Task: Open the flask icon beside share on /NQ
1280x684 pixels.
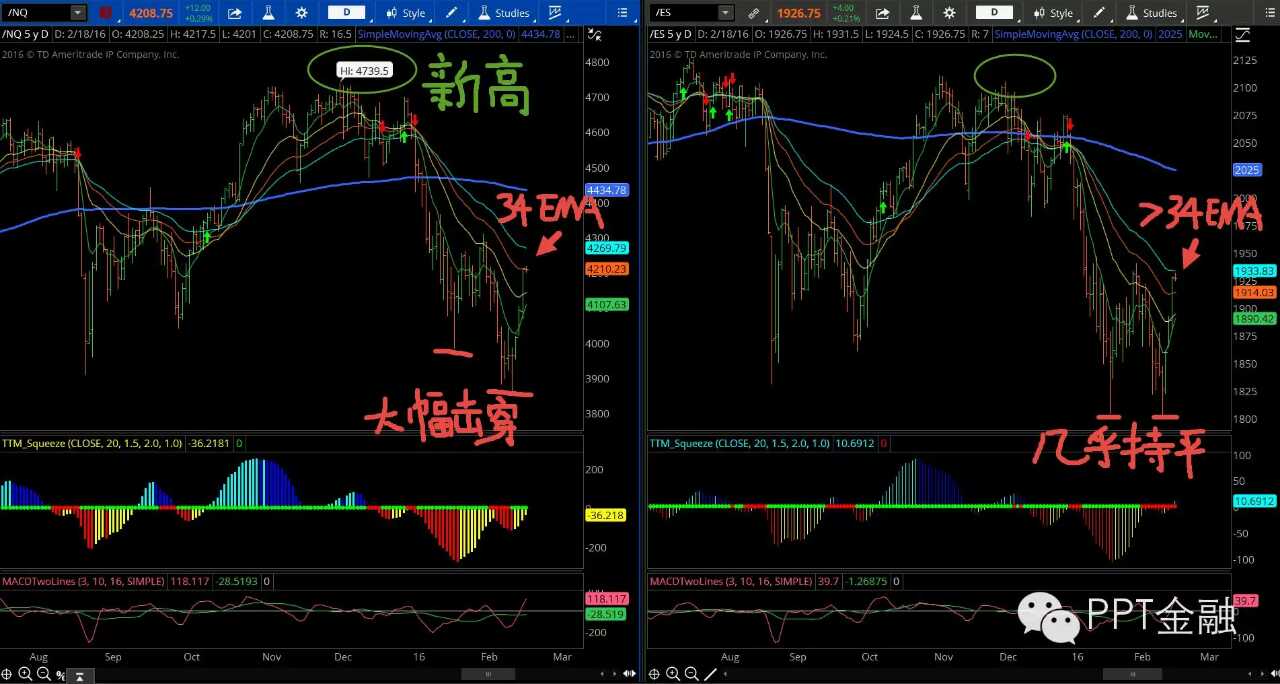Action: (x=268, y=13)
